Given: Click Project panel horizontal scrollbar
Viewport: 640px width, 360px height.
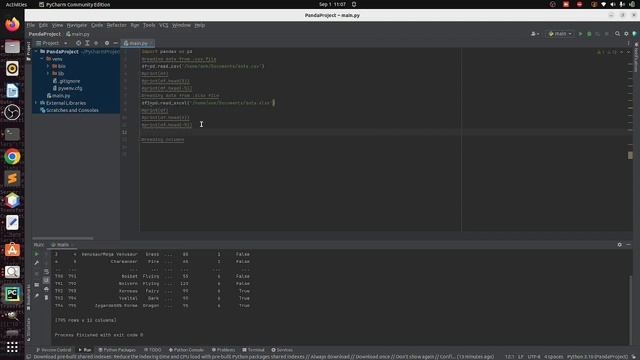Looking at the screenshot, I should (62, 238).
